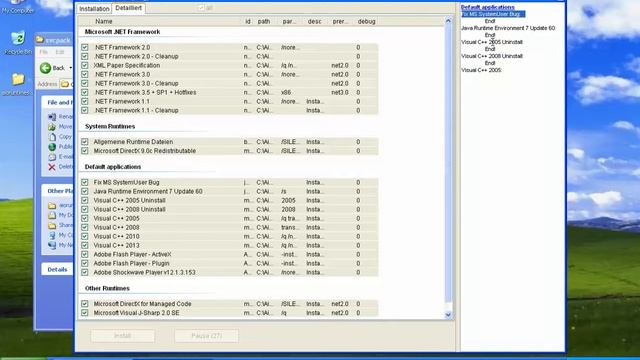Switch to the Installation tab
The height and width of the screenshot is (360, 640).
(x=94, y=9)
